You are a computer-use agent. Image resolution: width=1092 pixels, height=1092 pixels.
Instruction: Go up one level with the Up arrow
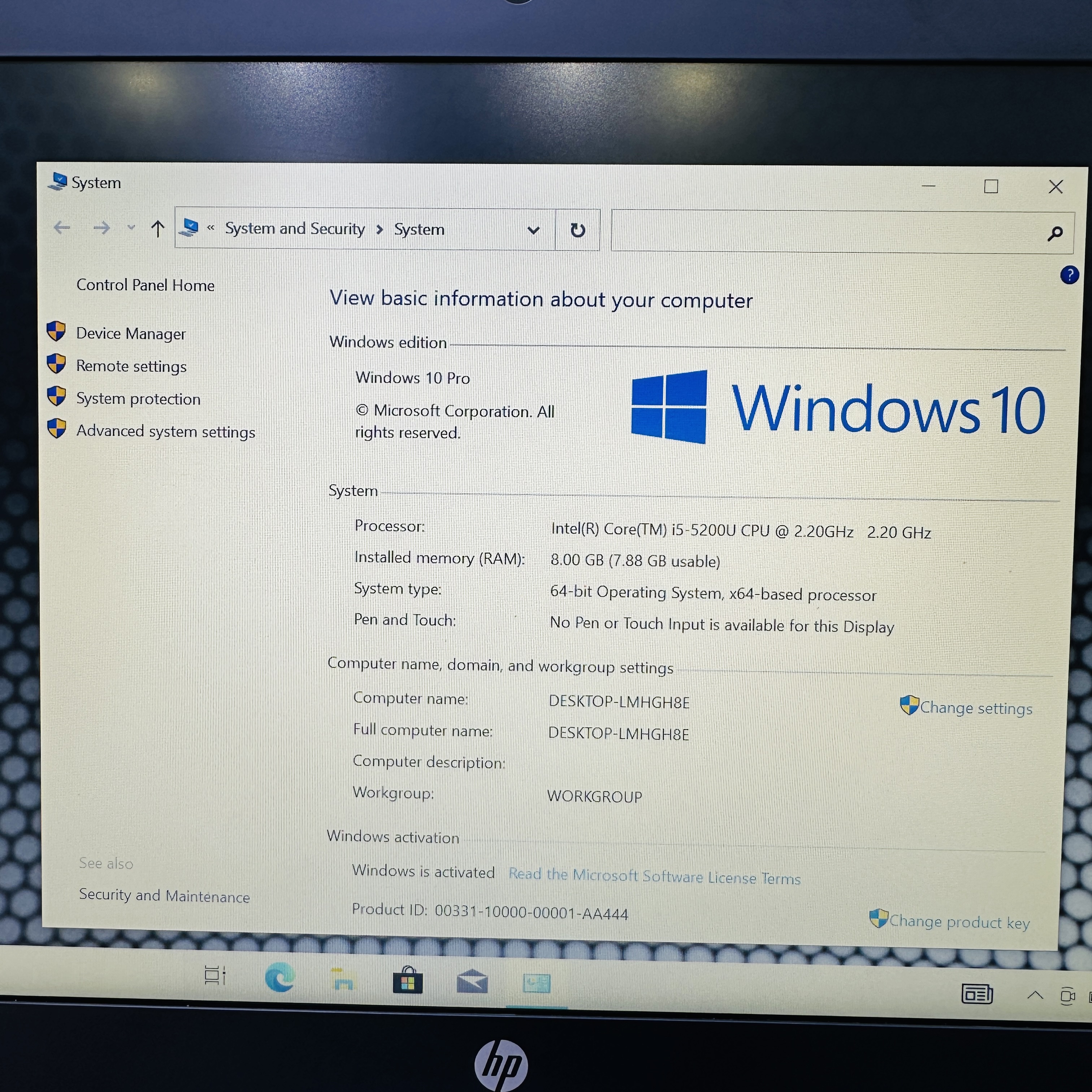[x=158, y=228]
